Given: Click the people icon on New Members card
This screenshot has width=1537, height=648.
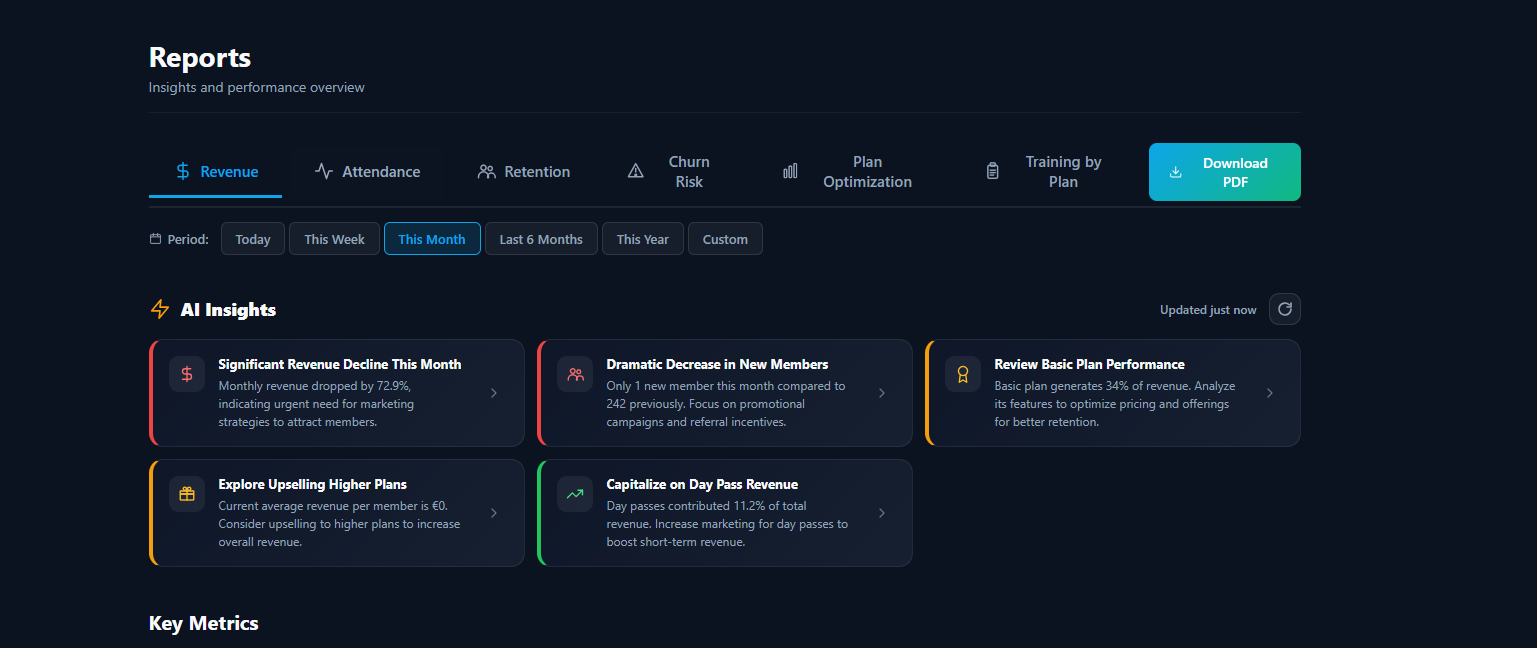Looking at the screenshot, I should coord(575,374).
